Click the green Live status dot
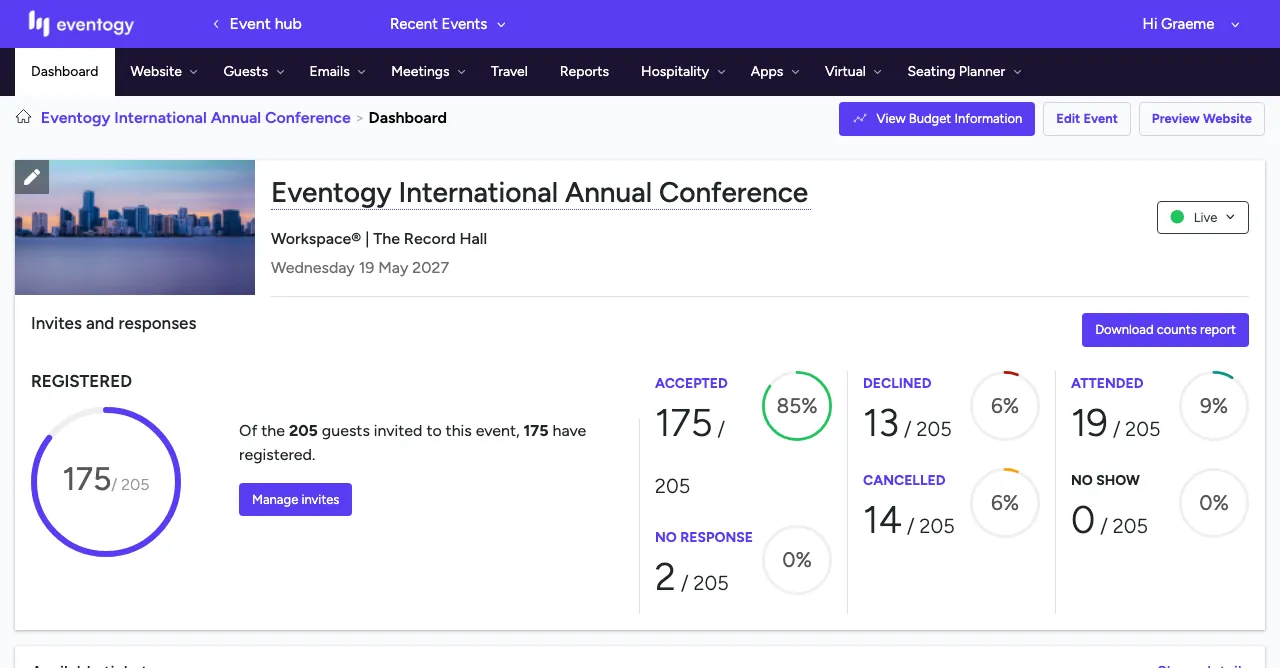The image size is (1280, 668). coord(1177,217)
